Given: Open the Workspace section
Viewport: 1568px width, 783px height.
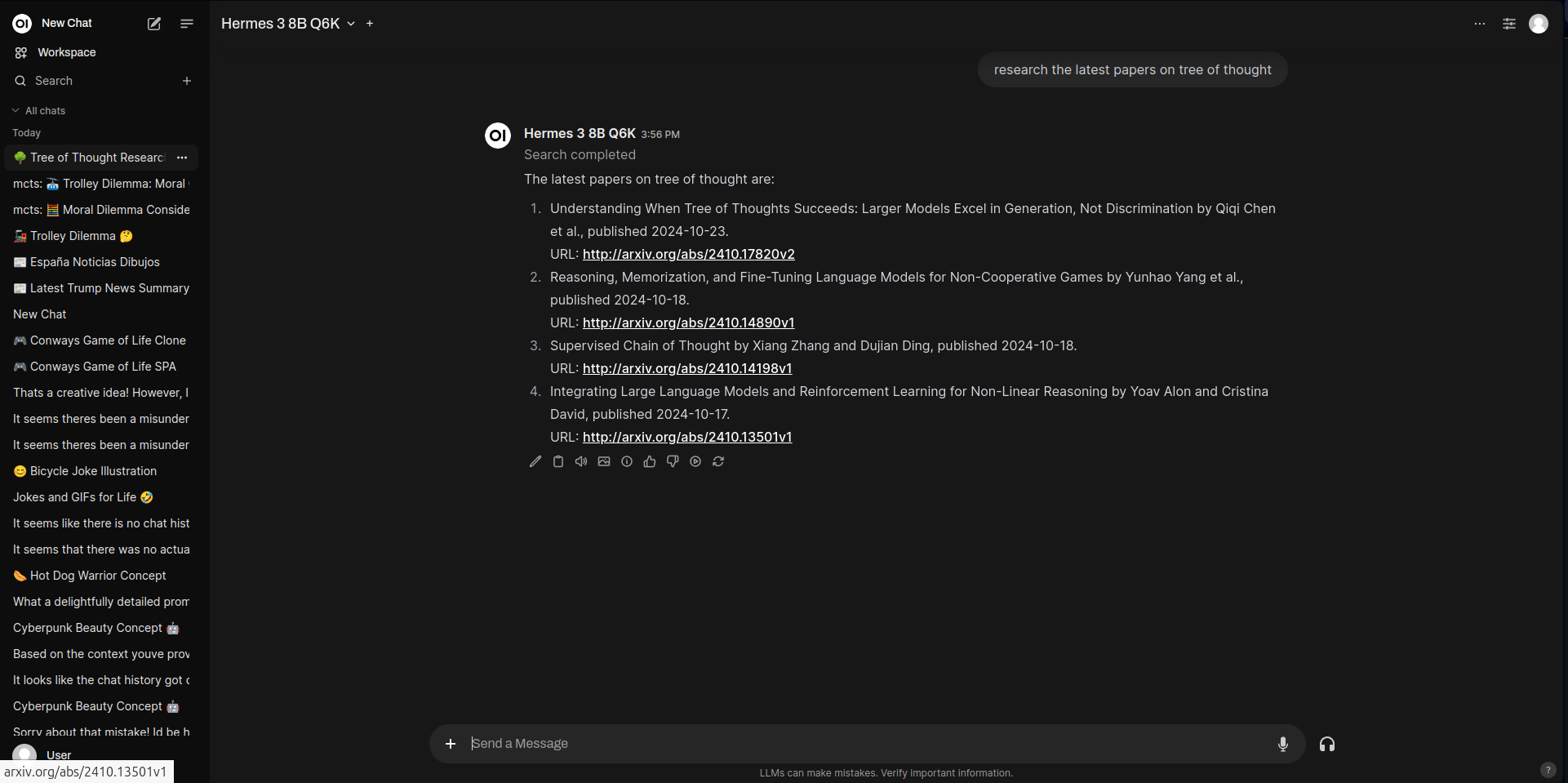Looking at the screenshot, I should [65, 52].
